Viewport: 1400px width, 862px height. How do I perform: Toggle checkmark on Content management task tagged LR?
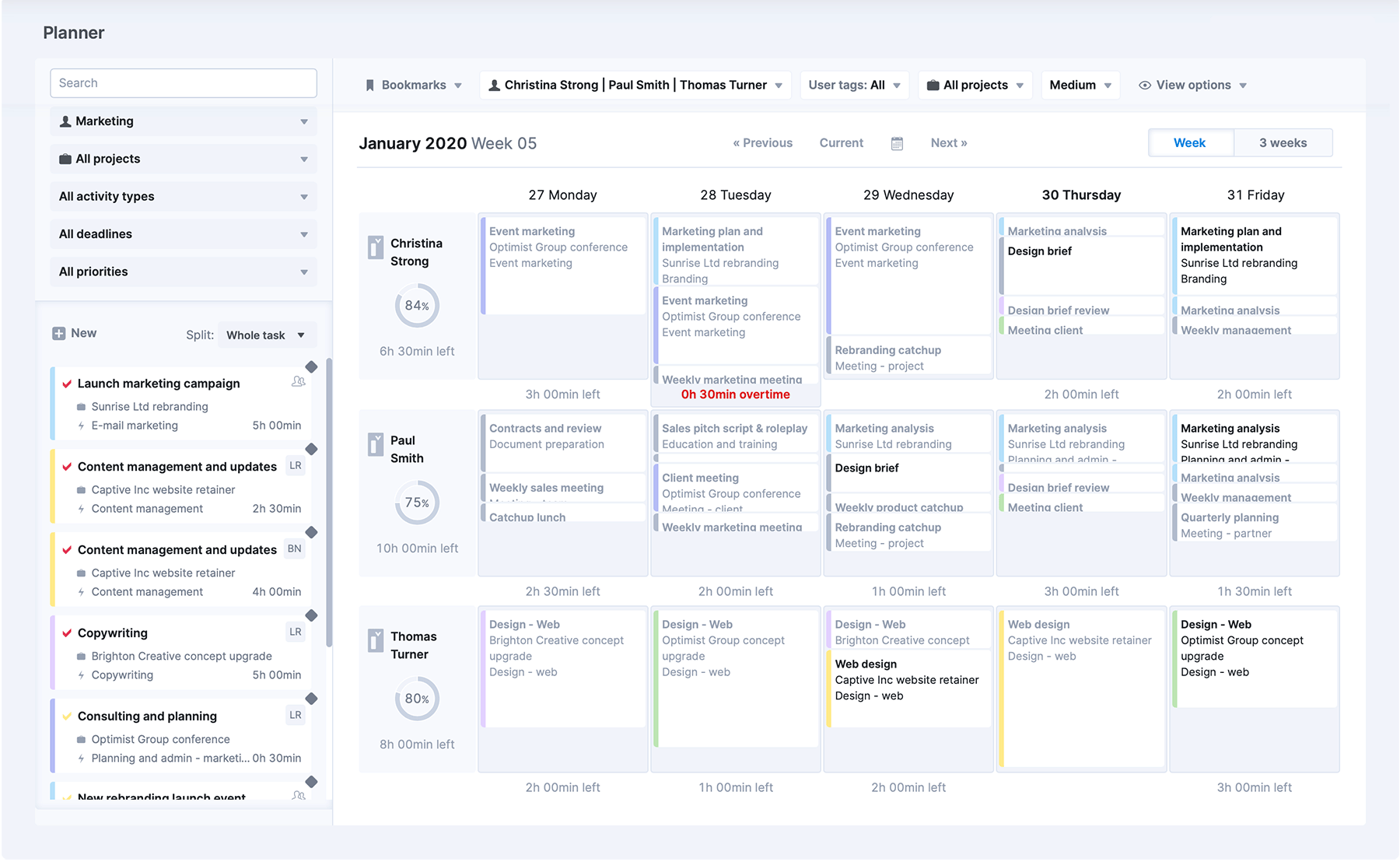67,467
